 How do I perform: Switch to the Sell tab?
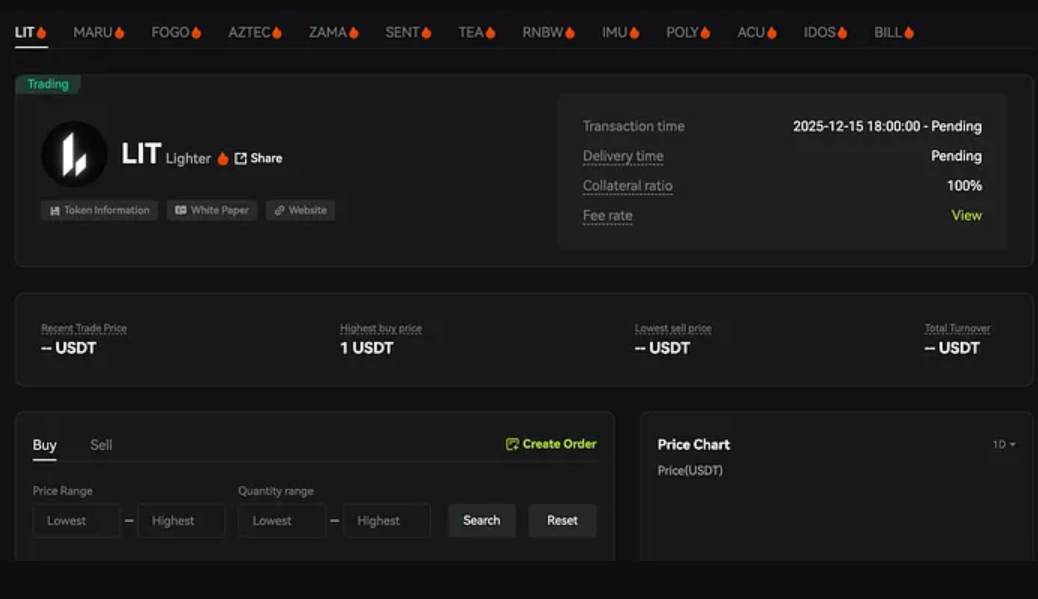(x=100, y=444)
